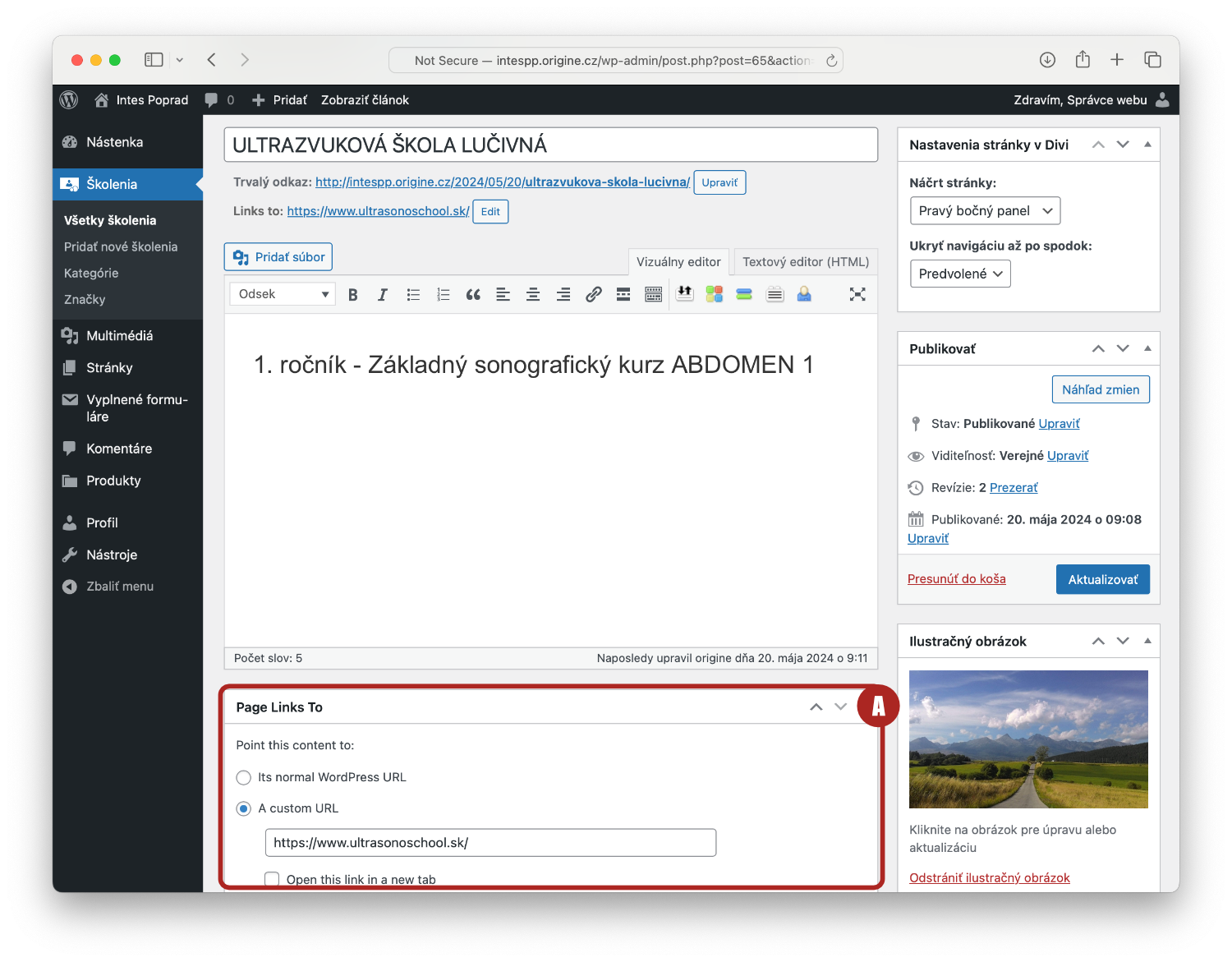
Task: Click Odstrániť ilustračný obrázok link
Action: [990, 877]
